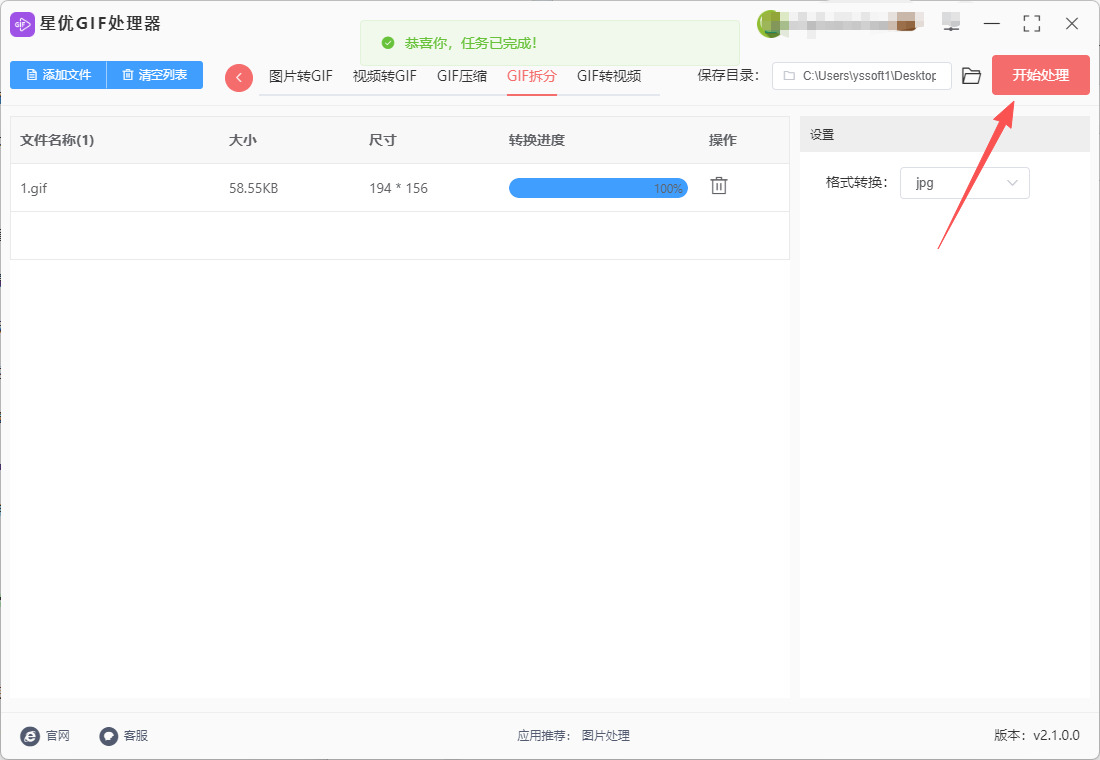Switch to 视频转GIF tab
The width and height of the screenshot is (1100, 760).
coord(384,76)
